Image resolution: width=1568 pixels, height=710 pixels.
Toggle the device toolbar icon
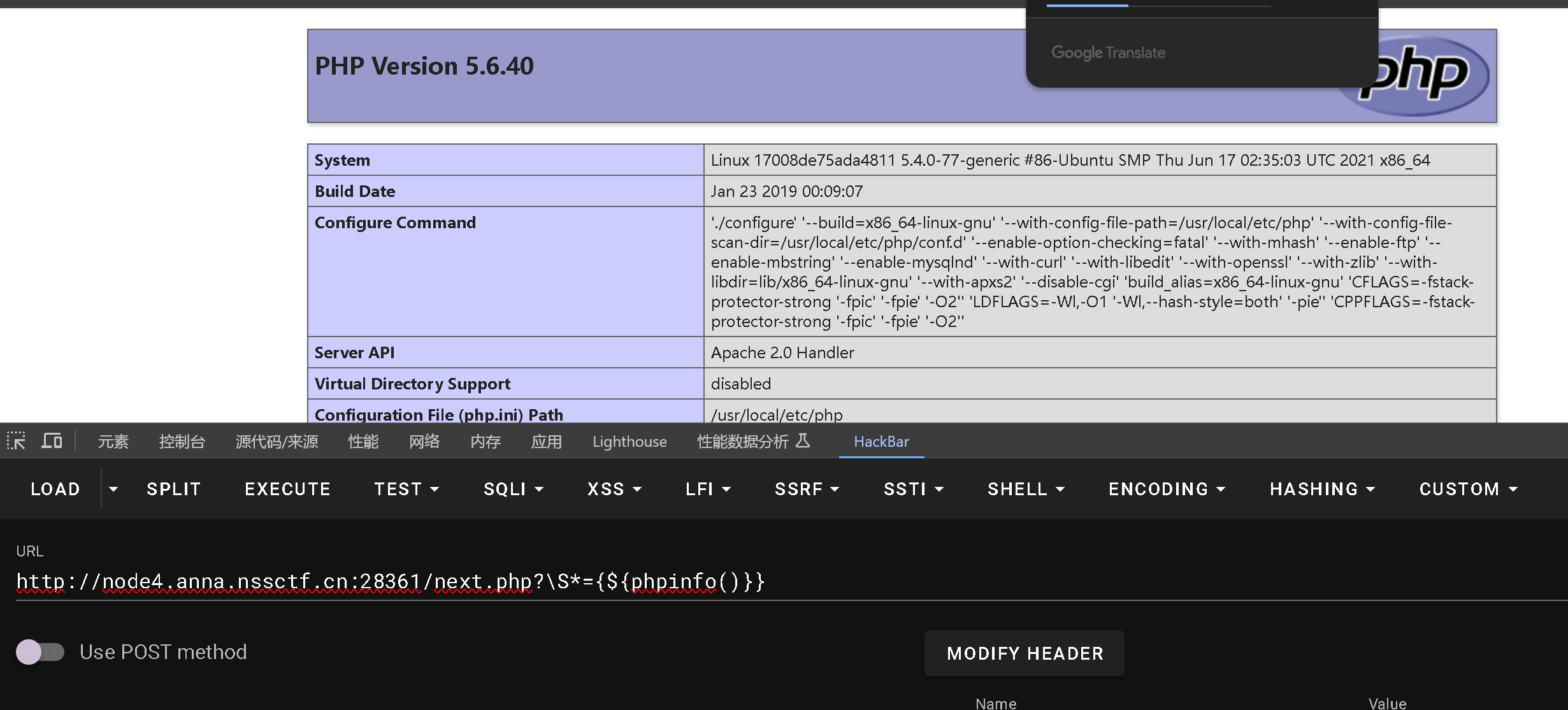click(x=52, y=440)
